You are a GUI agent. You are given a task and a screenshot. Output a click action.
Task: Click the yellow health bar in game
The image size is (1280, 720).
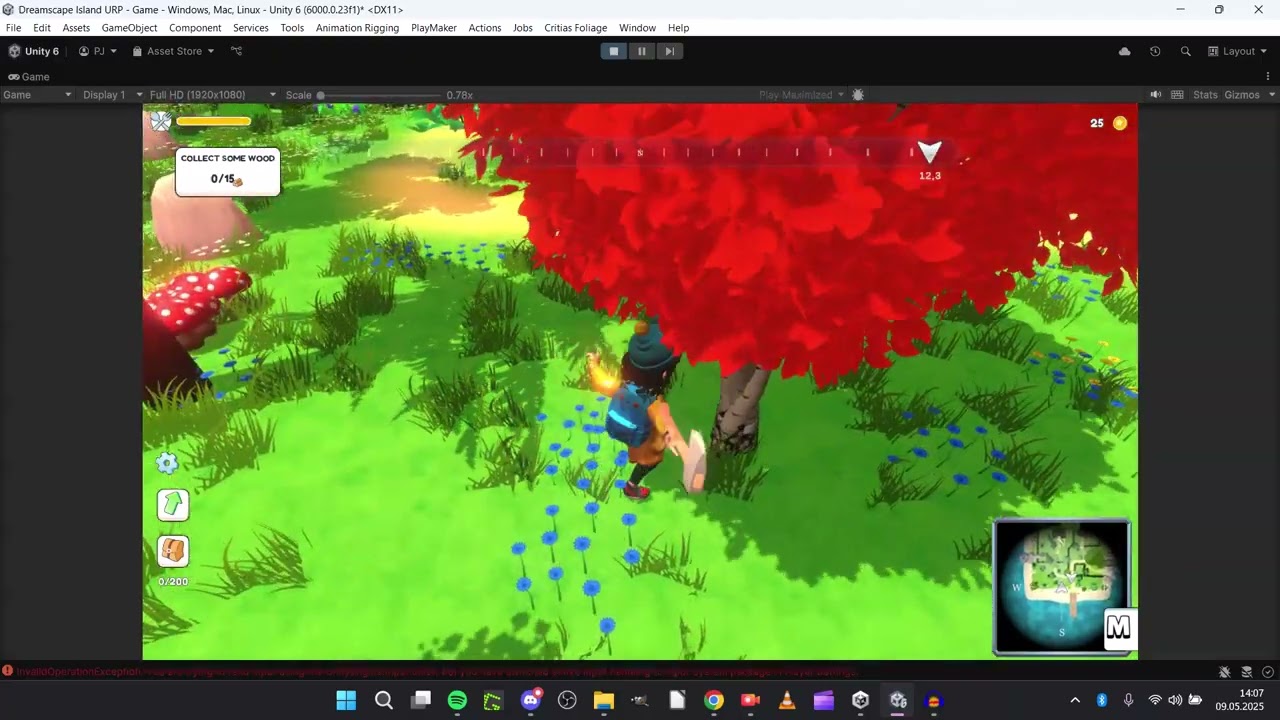214,122
